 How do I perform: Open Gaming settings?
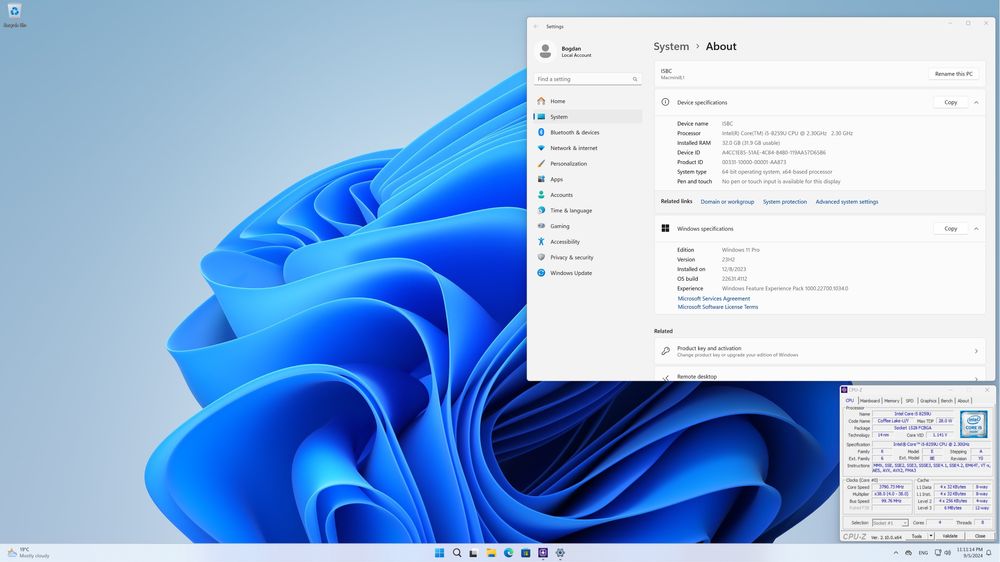click(587, 226)
